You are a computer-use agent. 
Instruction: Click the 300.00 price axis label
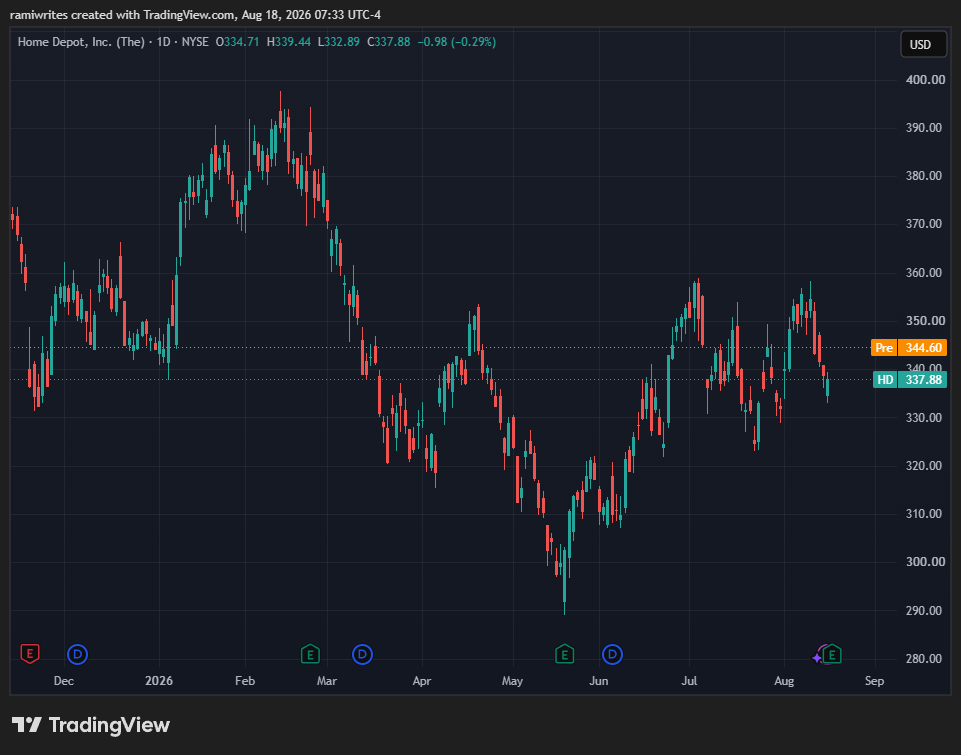click(x=925, y=562)
